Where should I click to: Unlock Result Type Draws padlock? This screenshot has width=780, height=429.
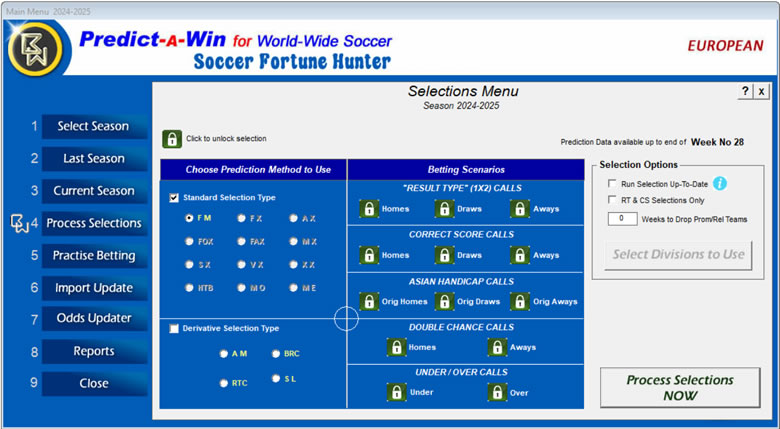[444, 209]
